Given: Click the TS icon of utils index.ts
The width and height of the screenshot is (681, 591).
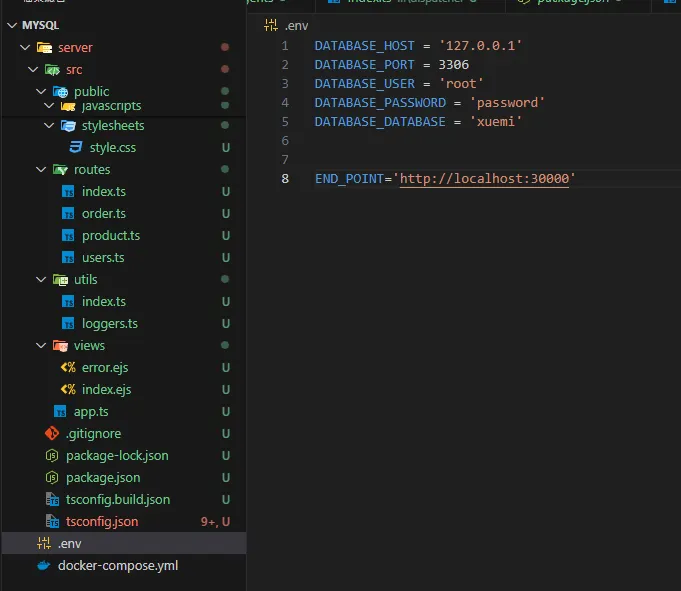Looking at the screenshot, I should tap(68, 302).
